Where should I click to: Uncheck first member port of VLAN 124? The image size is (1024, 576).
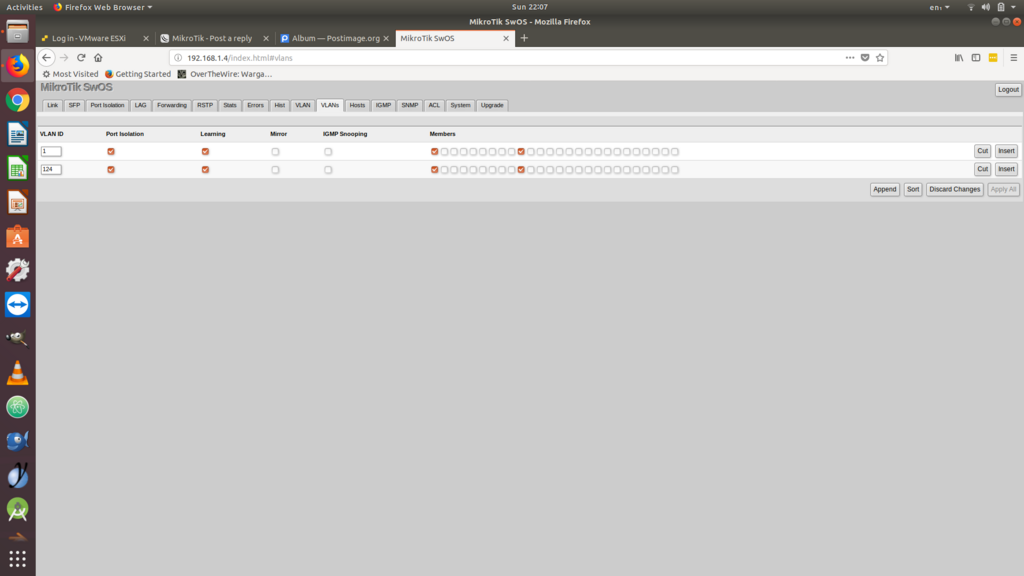435,170
